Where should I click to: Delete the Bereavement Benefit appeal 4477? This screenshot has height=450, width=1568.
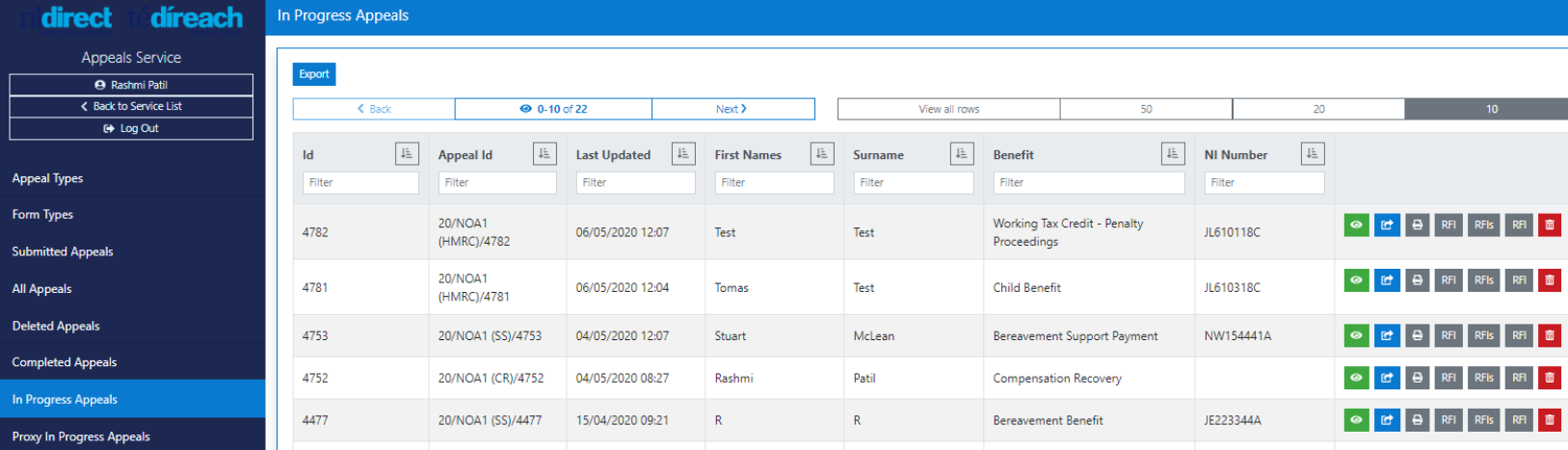[1550, 420]
